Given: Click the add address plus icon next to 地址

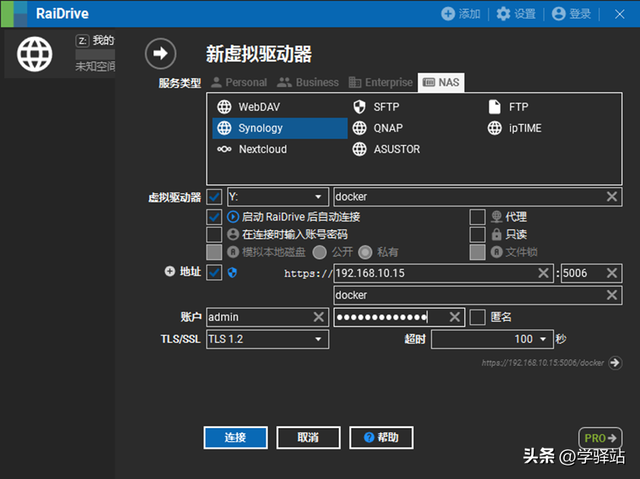Looking at the screenshot, I should tap(169, 271).
